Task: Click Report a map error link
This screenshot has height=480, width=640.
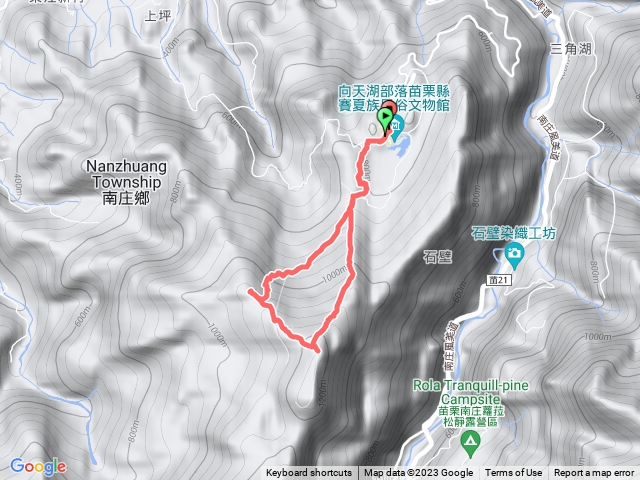Action: (x=596, y=473)
